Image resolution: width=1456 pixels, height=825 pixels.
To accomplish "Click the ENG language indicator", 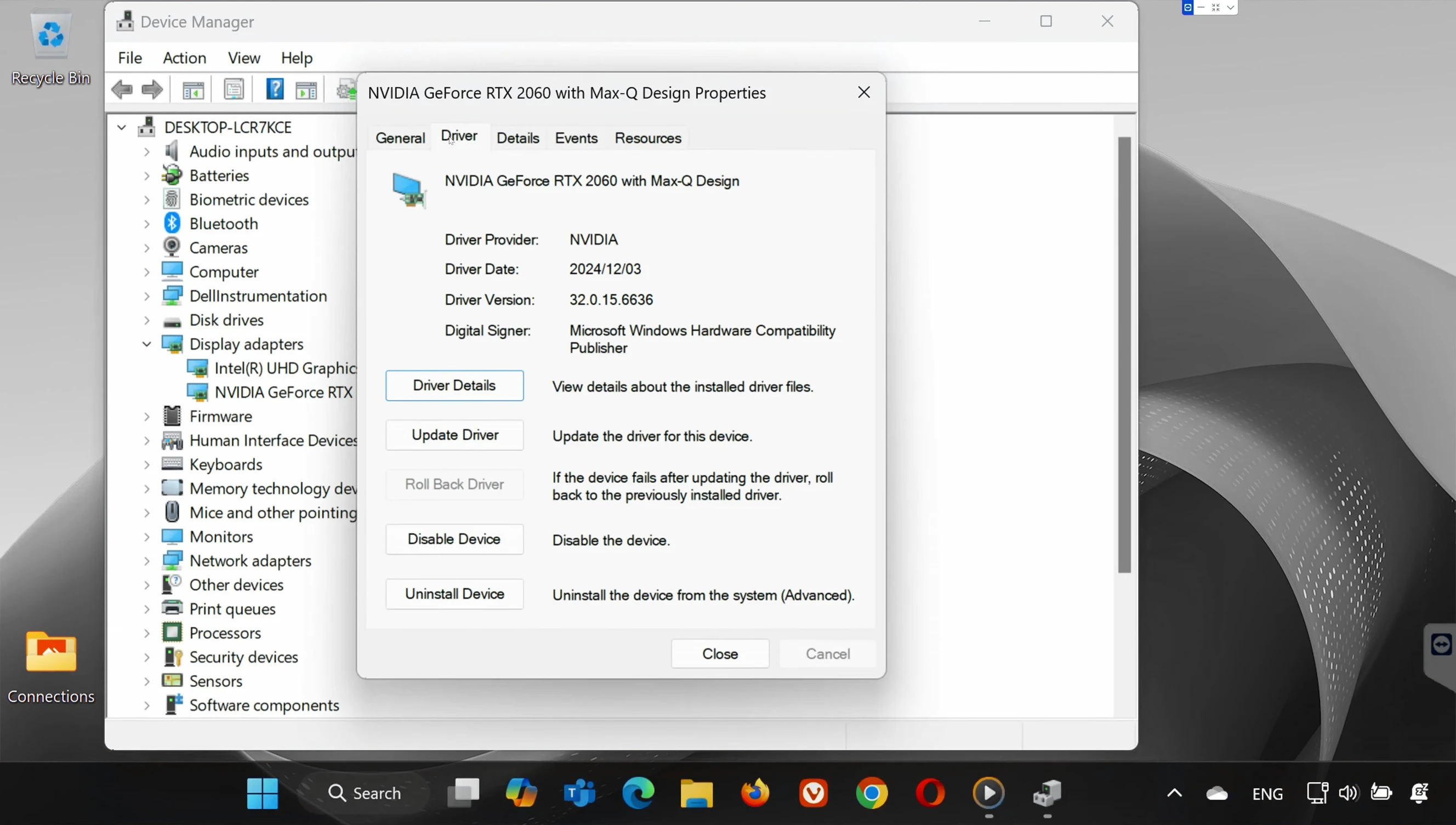I will pos(1267,794).
